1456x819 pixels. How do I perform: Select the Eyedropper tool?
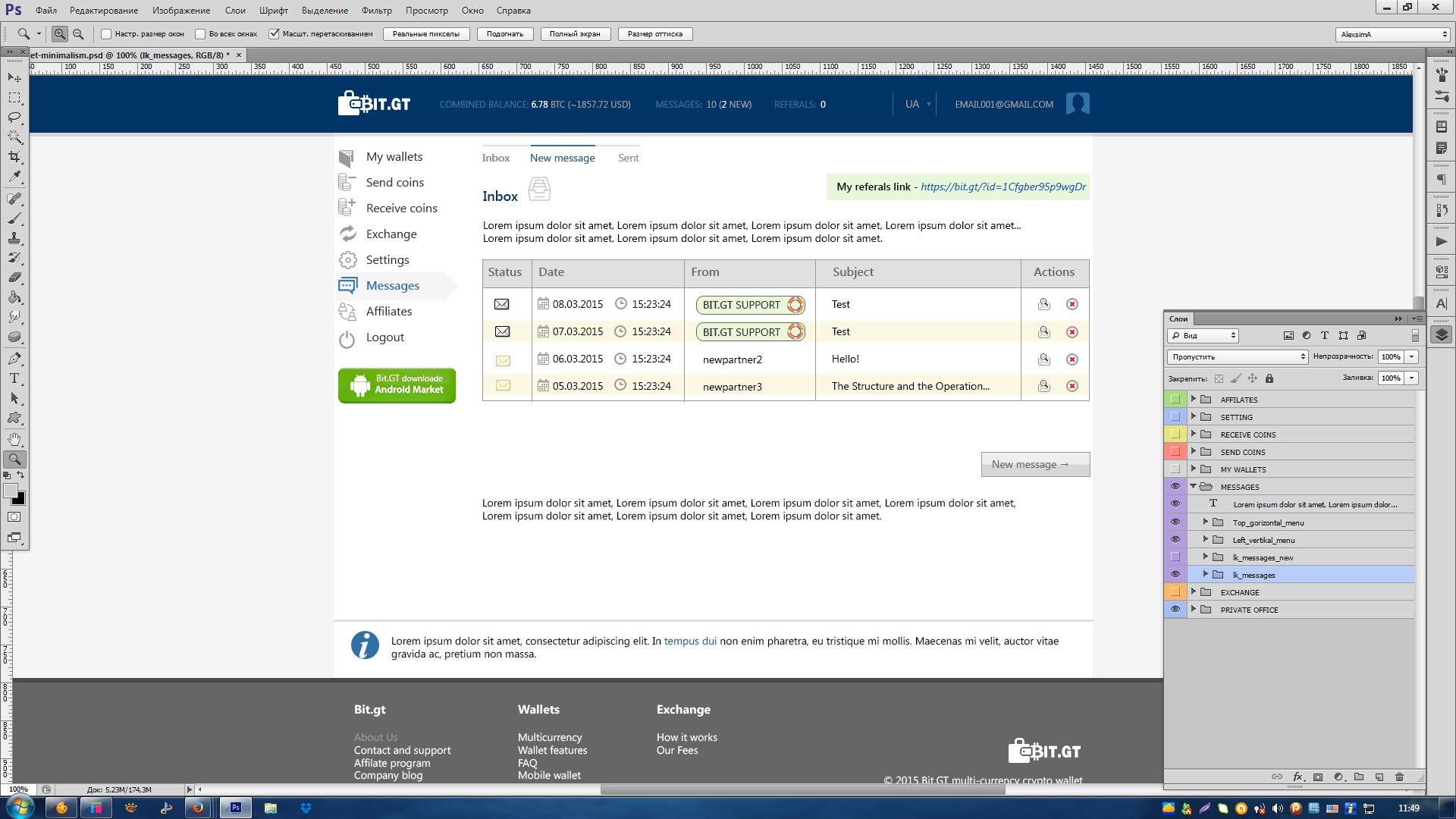coord(14,177)
